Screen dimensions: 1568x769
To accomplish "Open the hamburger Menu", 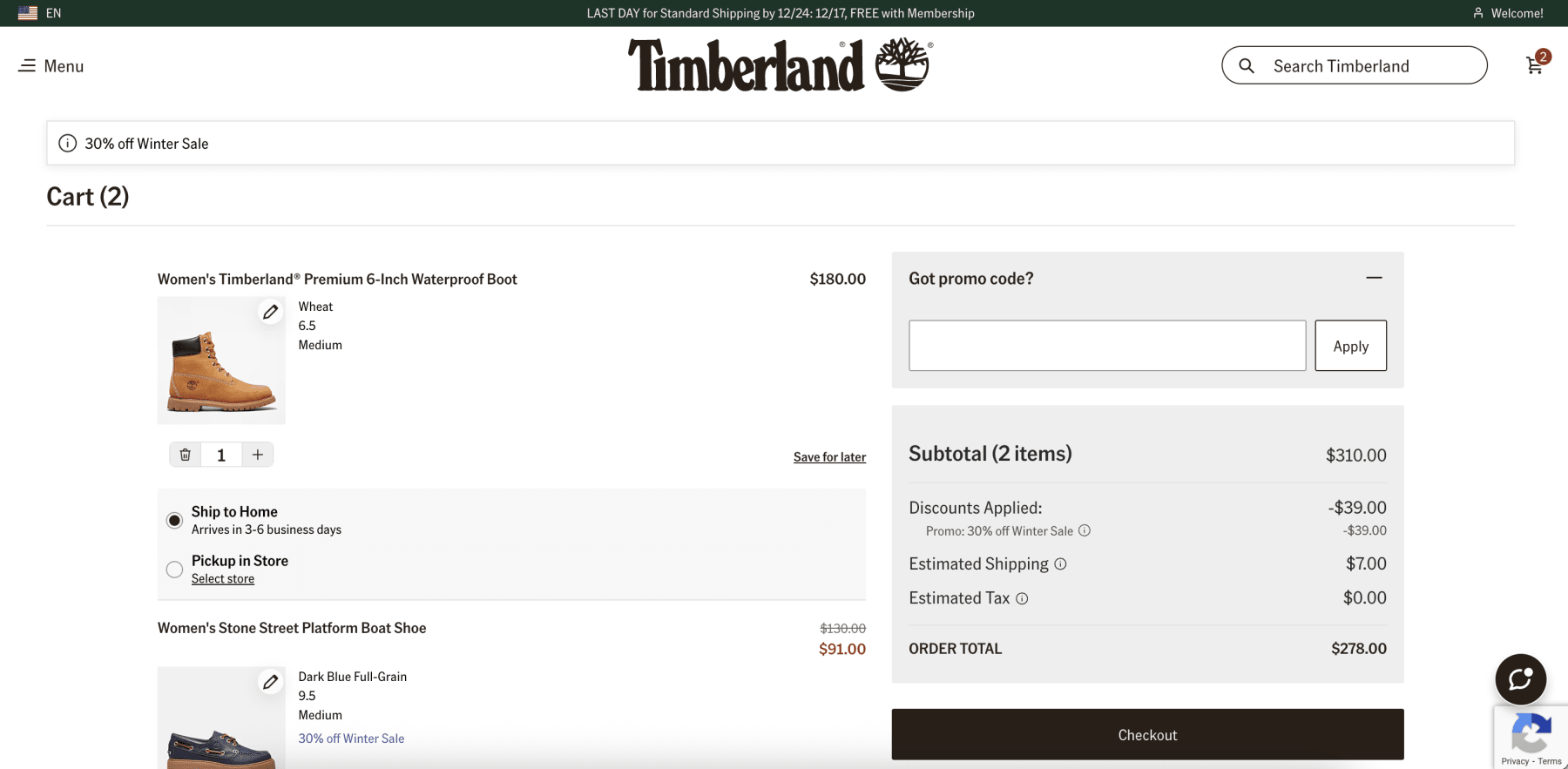I will coord(51,66).
